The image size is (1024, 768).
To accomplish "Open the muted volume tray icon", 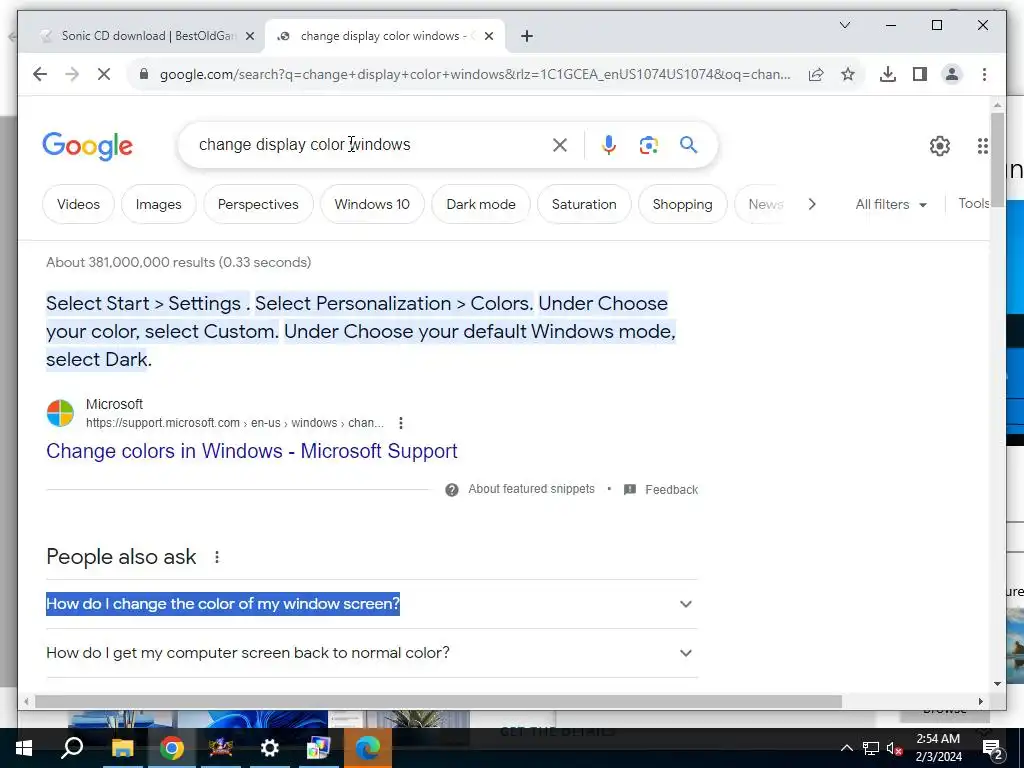I will (894, 748).
